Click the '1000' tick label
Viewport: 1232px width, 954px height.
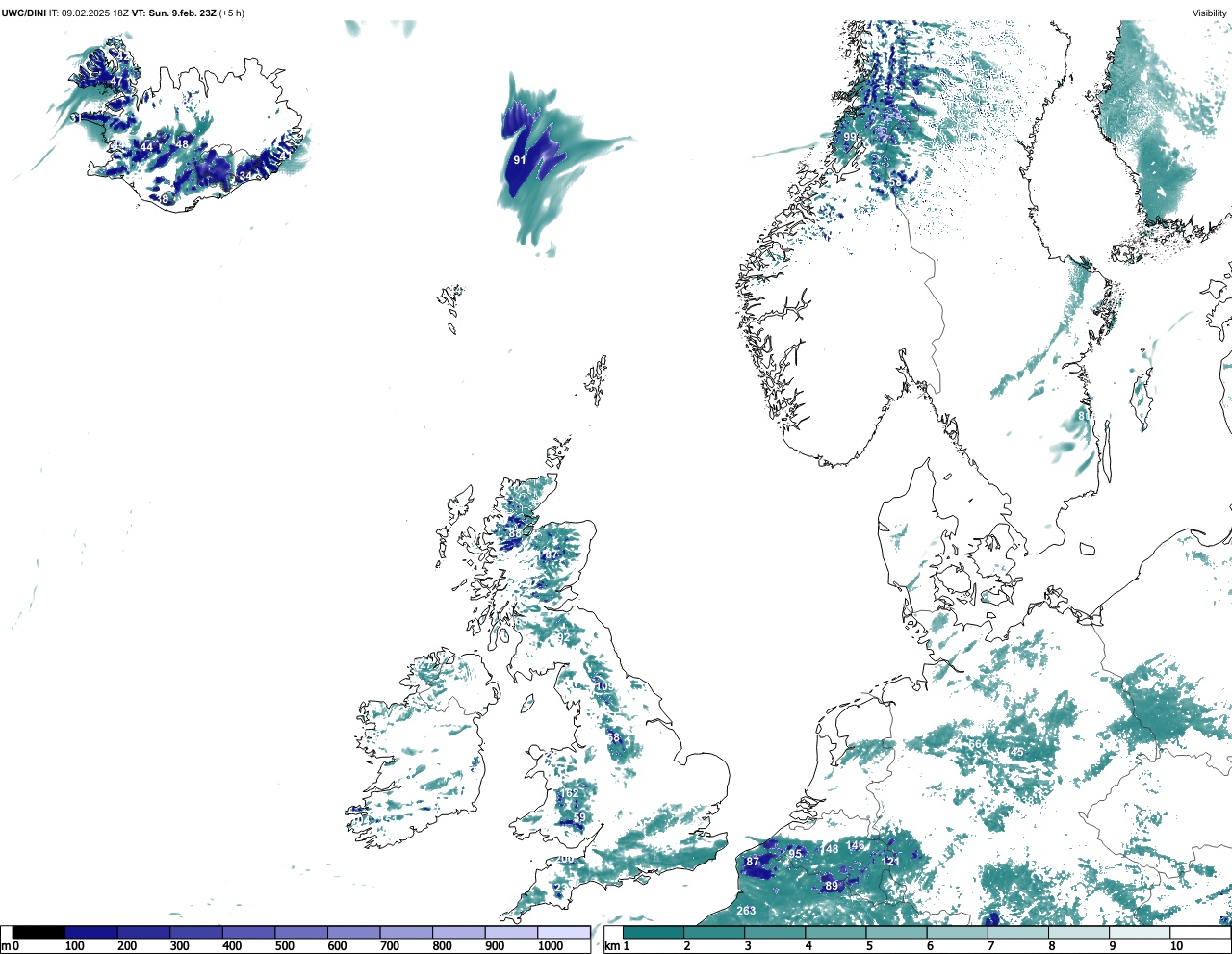pos(550,946)
